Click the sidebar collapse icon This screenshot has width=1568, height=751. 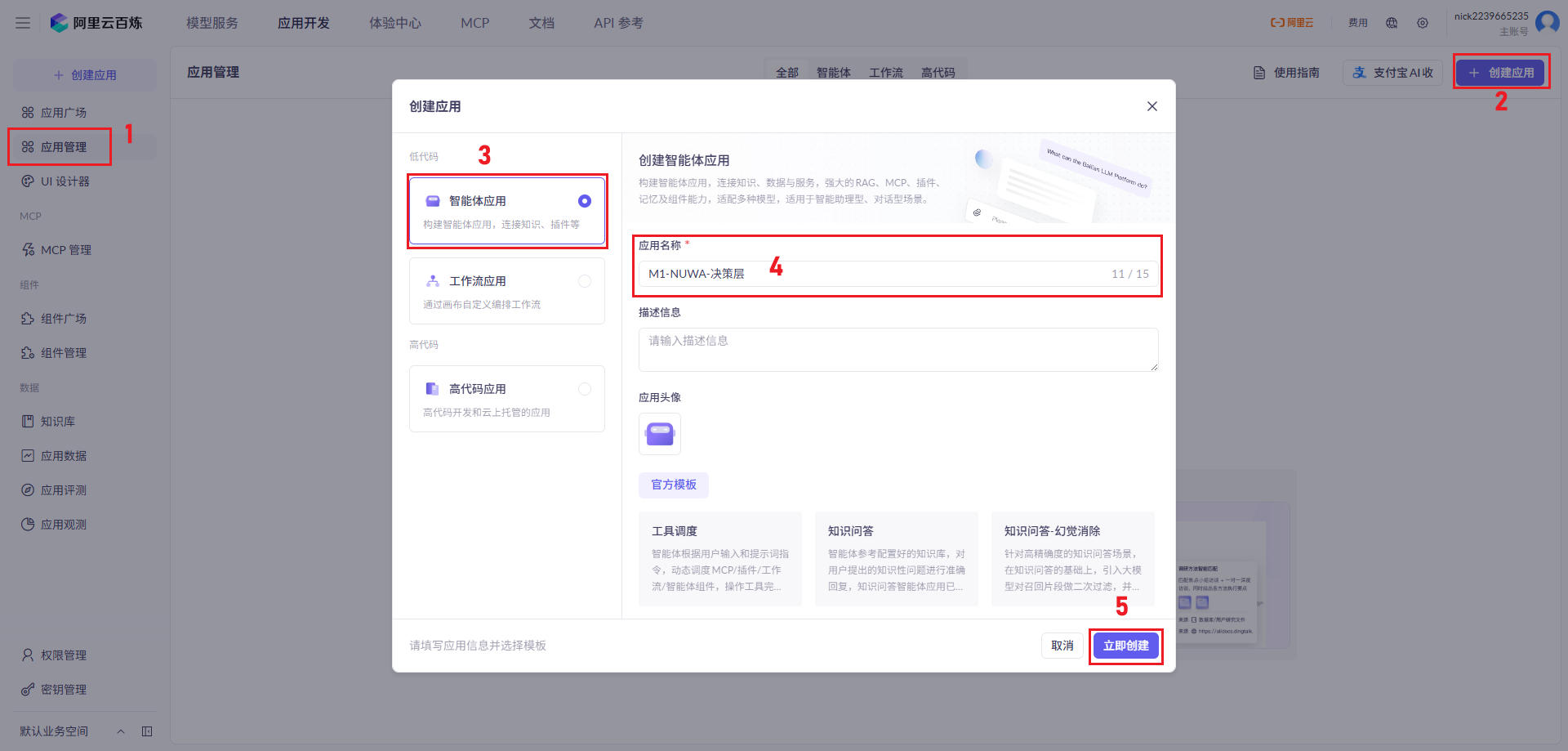coord(147,731)
